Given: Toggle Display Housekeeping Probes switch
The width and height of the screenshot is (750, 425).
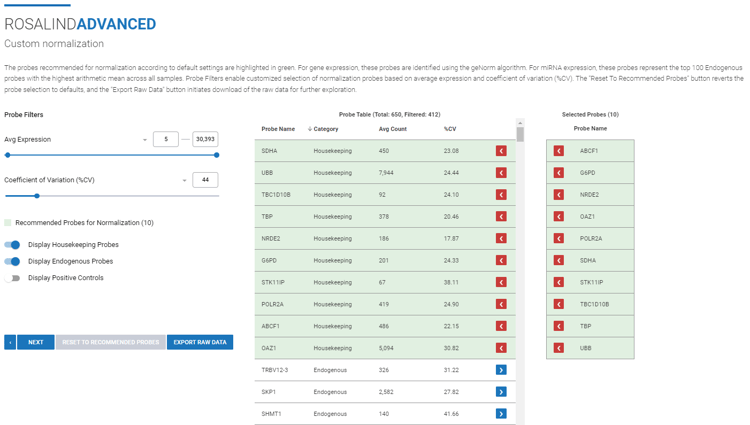Looking at the screenshot, I should [12, 245].
